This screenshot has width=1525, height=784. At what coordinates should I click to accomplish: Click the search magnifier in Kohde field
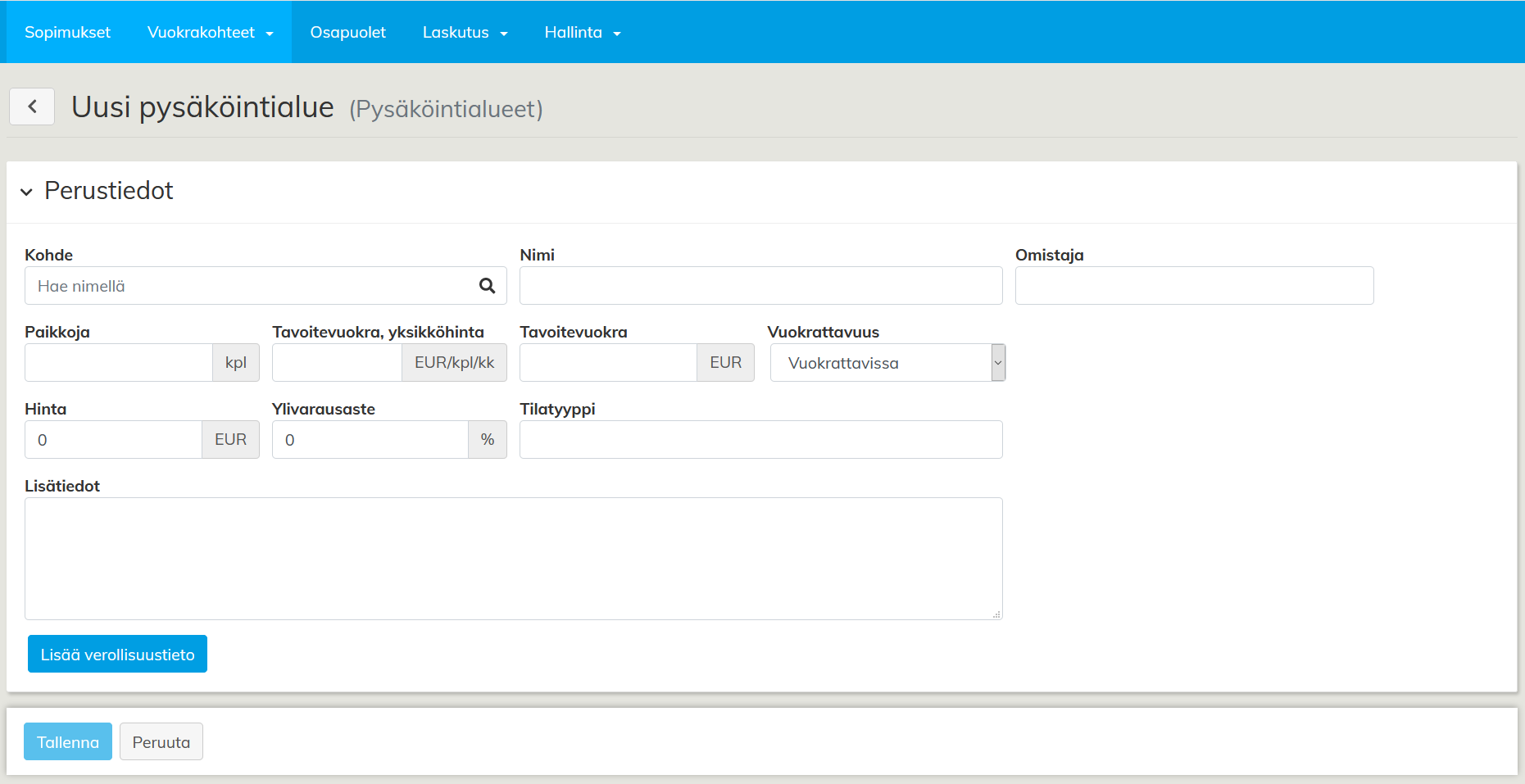(487, 286)
